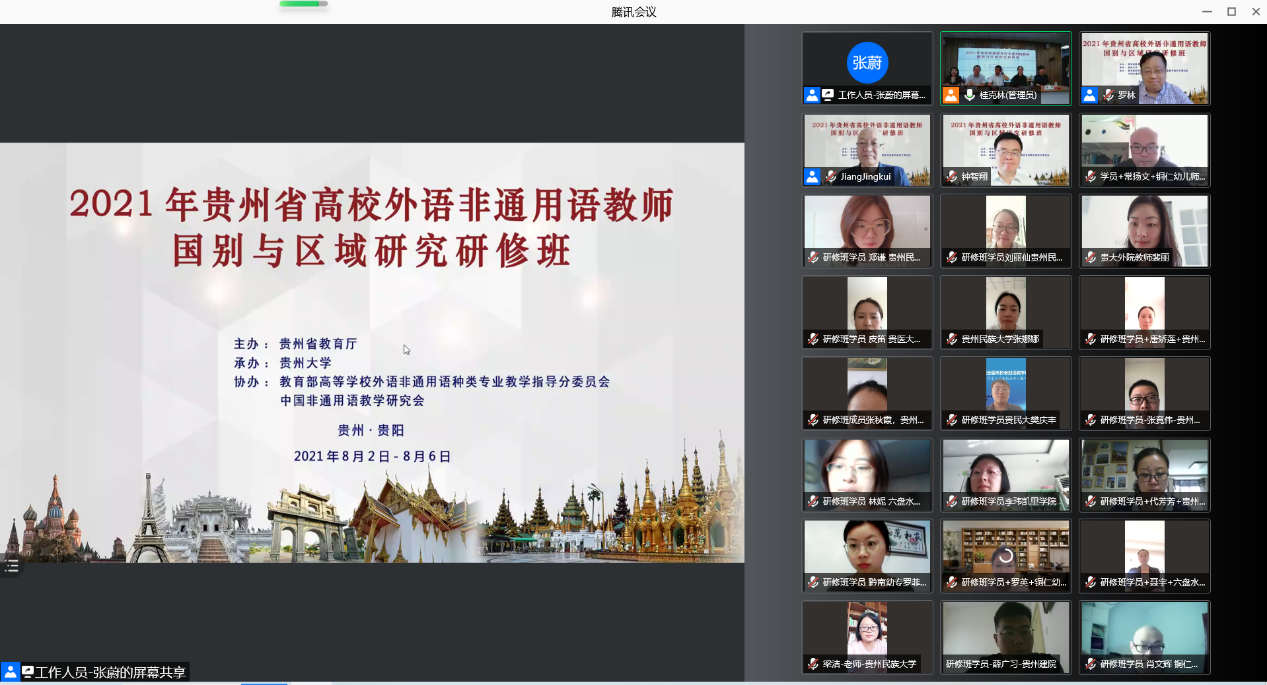Click the screen-share icon on 张蔚's participant tile
1267x685 pixels.
click(828, 96)
